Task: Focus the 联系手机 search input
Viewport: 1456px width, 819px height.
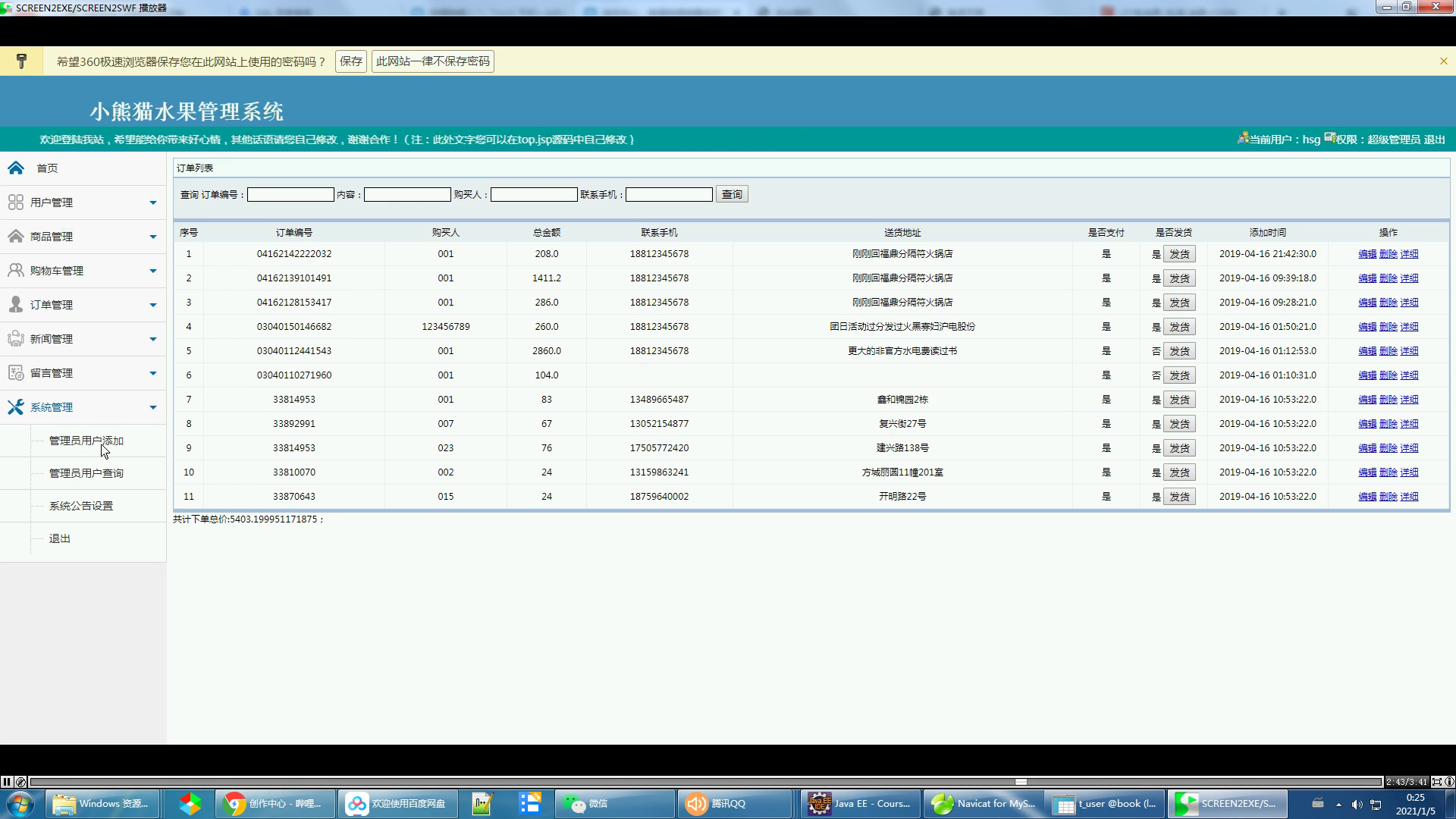Action: pyautogui.click(x=669, y=195)
